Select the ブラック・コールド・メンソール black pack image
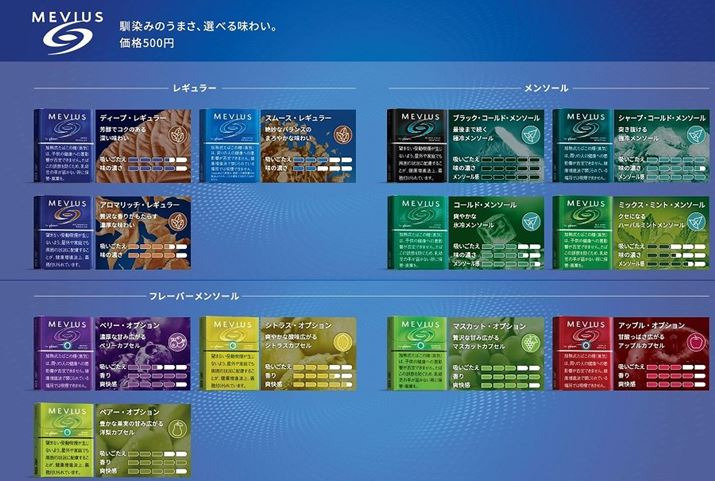Image resolution: width=715 pixels, height=481 pixels. (x=417, y=146)
